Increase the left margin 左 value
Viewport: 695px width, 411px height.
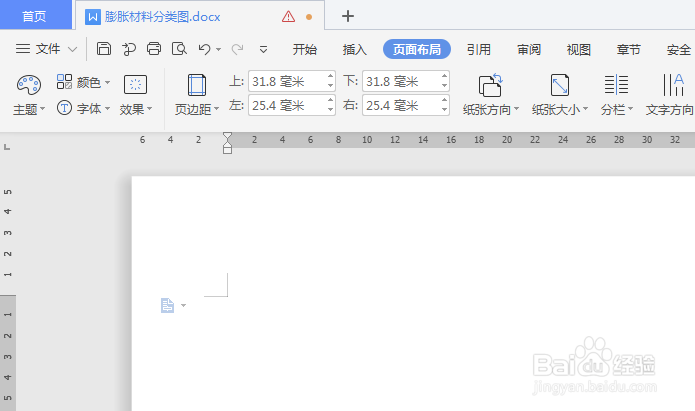[x=331, y=100]
